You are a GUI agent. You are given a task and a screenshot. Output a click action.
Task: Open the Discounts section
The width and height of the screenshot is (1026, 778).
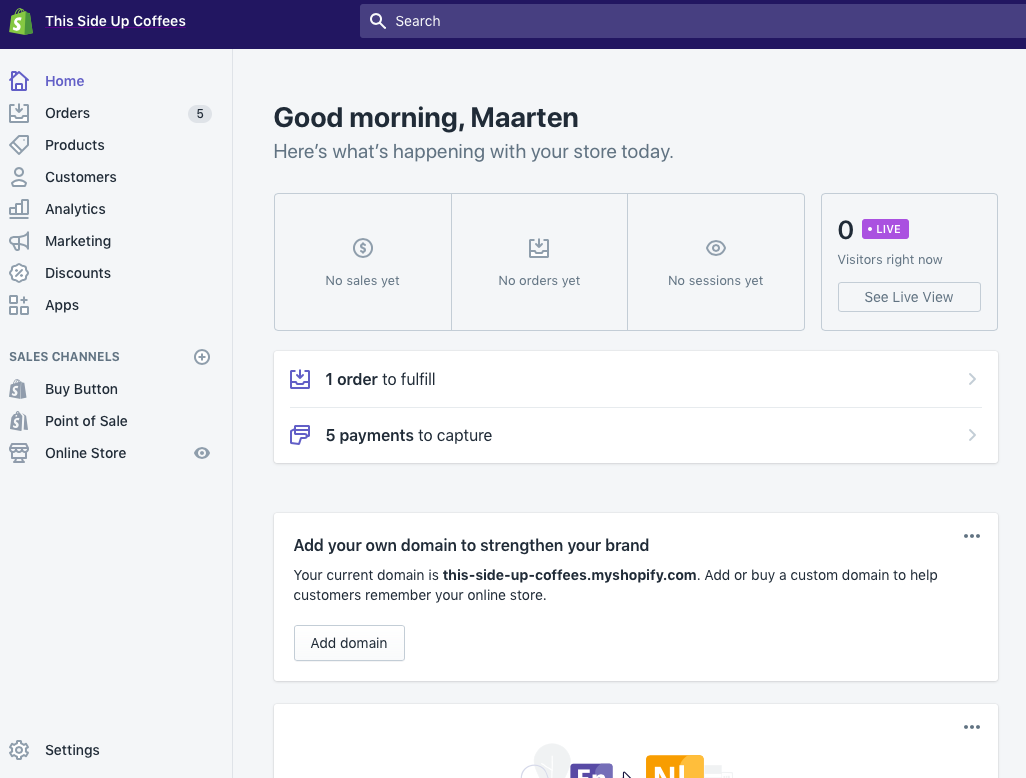click(x=78, y=274)
